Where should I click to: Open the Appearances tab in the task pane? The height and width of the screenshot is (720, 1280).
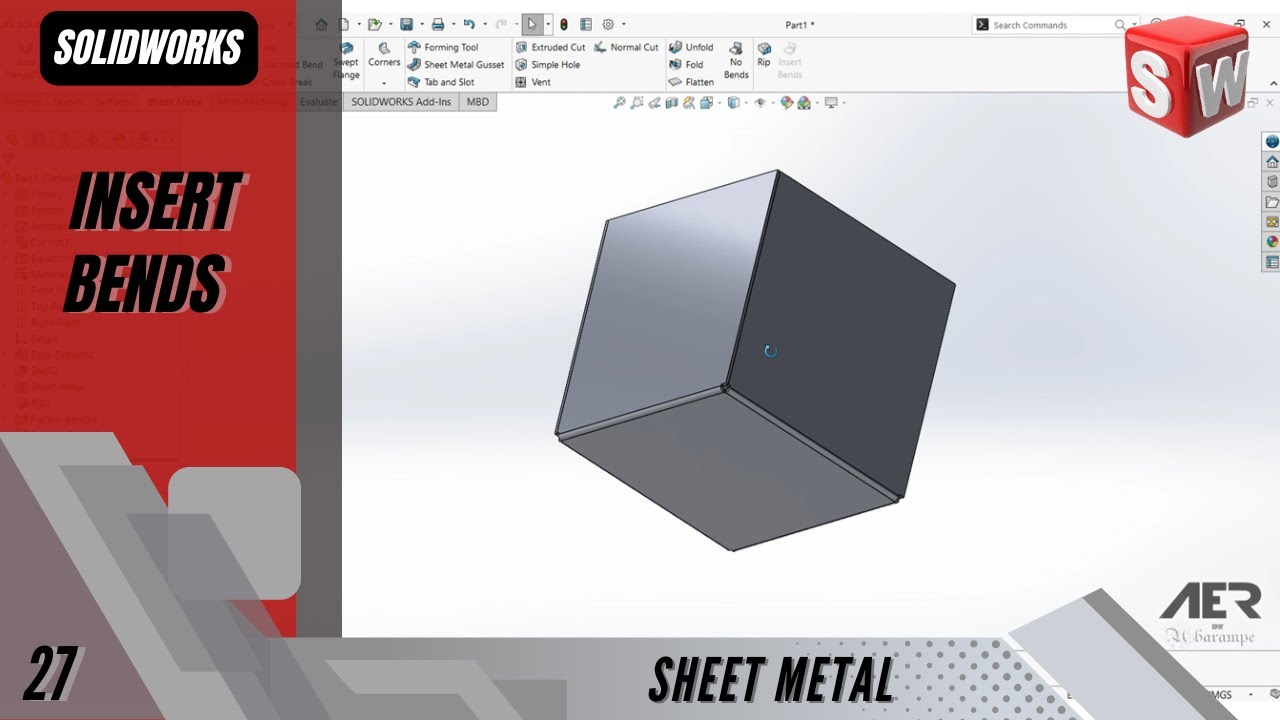[1272, 242]
